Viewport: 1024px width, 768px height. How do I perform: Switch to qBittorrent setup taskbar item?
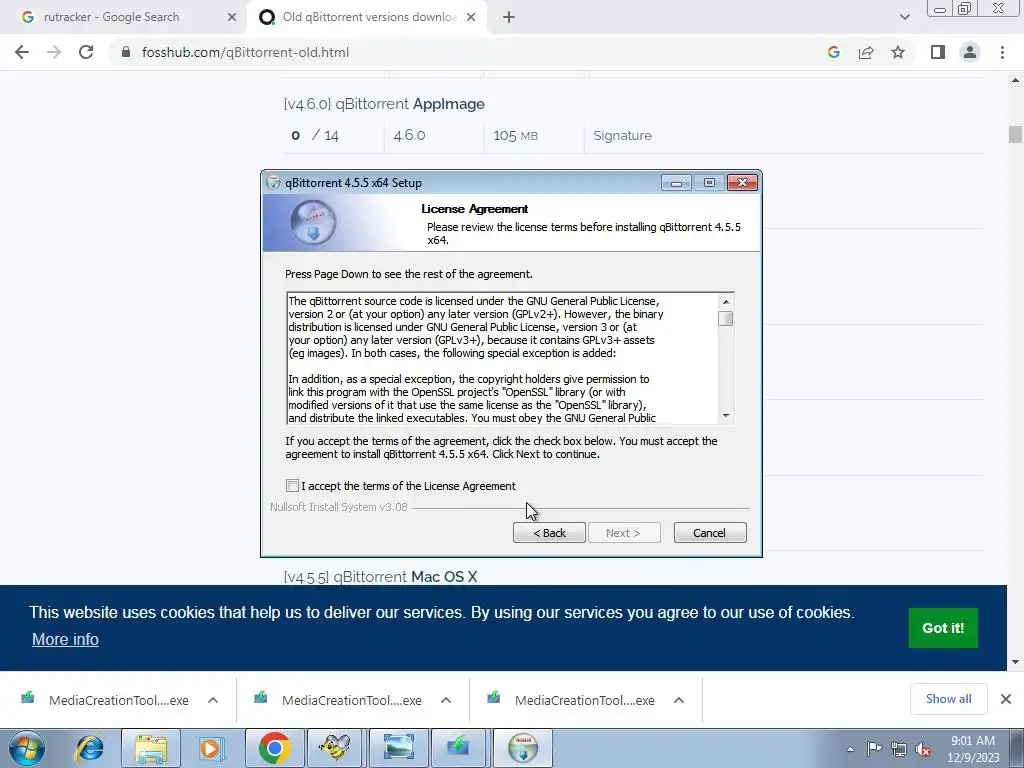522,748
